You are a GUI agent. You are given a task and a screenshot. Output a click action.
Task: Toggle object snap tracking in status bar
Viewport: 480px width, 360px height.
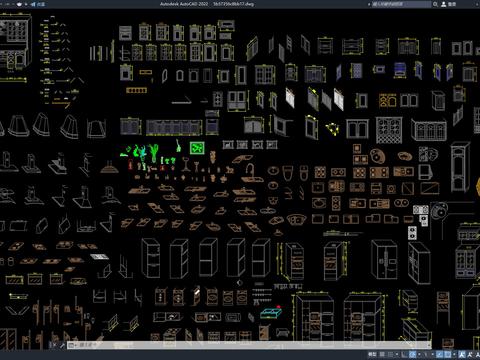(440, 354)
